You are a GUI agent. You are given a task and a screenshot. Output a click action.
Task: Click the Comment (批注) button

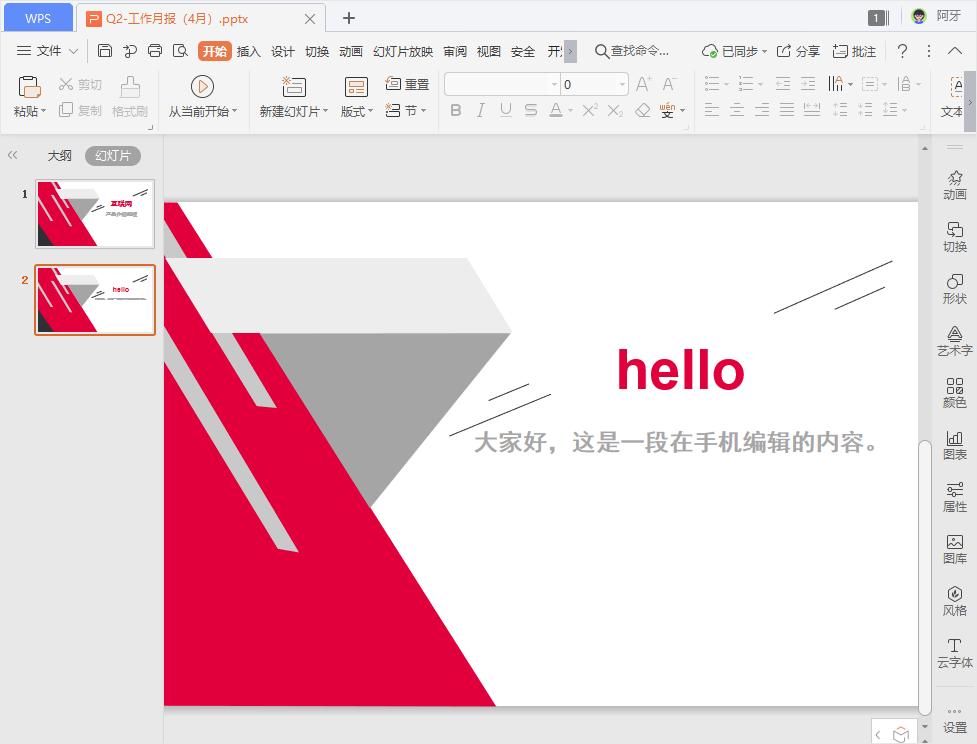pyautogui.click(x=854, y=51)
